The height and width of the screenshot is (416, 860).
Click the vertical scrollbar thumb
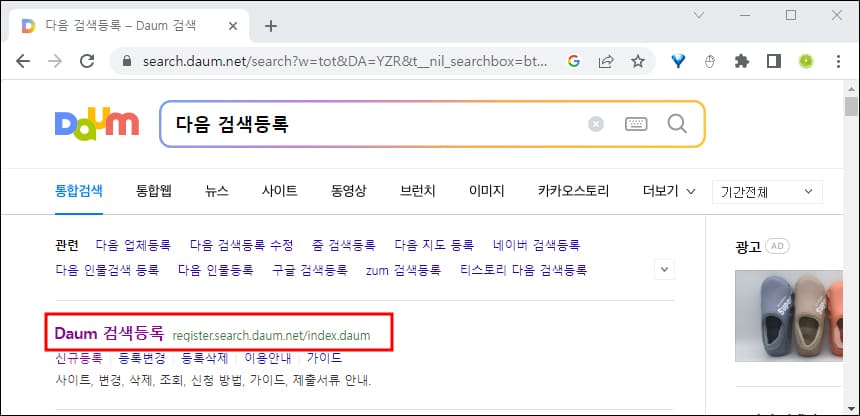tap(851, 106)
